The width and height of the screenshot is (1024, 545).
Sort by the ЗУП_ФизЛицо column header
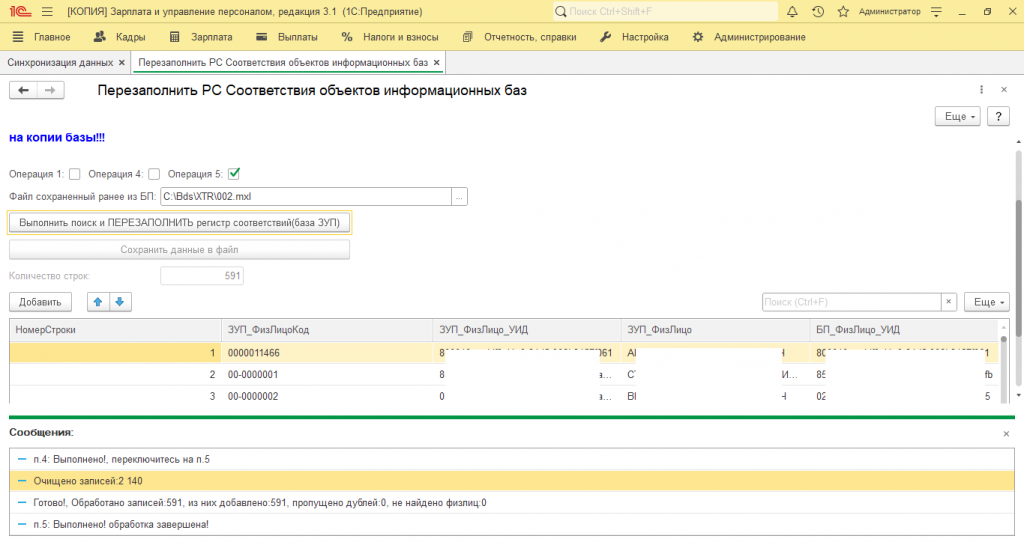click(715, 330)
